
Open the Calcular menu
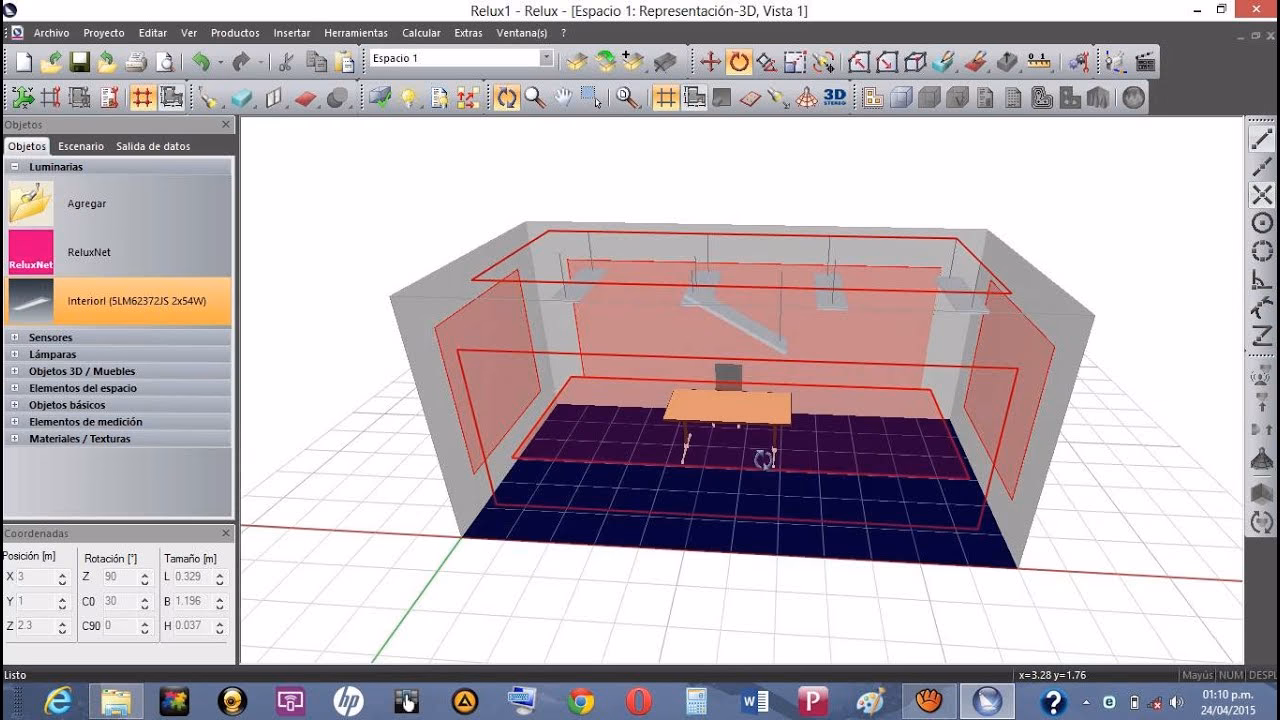pyautogui.click(x=421, y=33)
